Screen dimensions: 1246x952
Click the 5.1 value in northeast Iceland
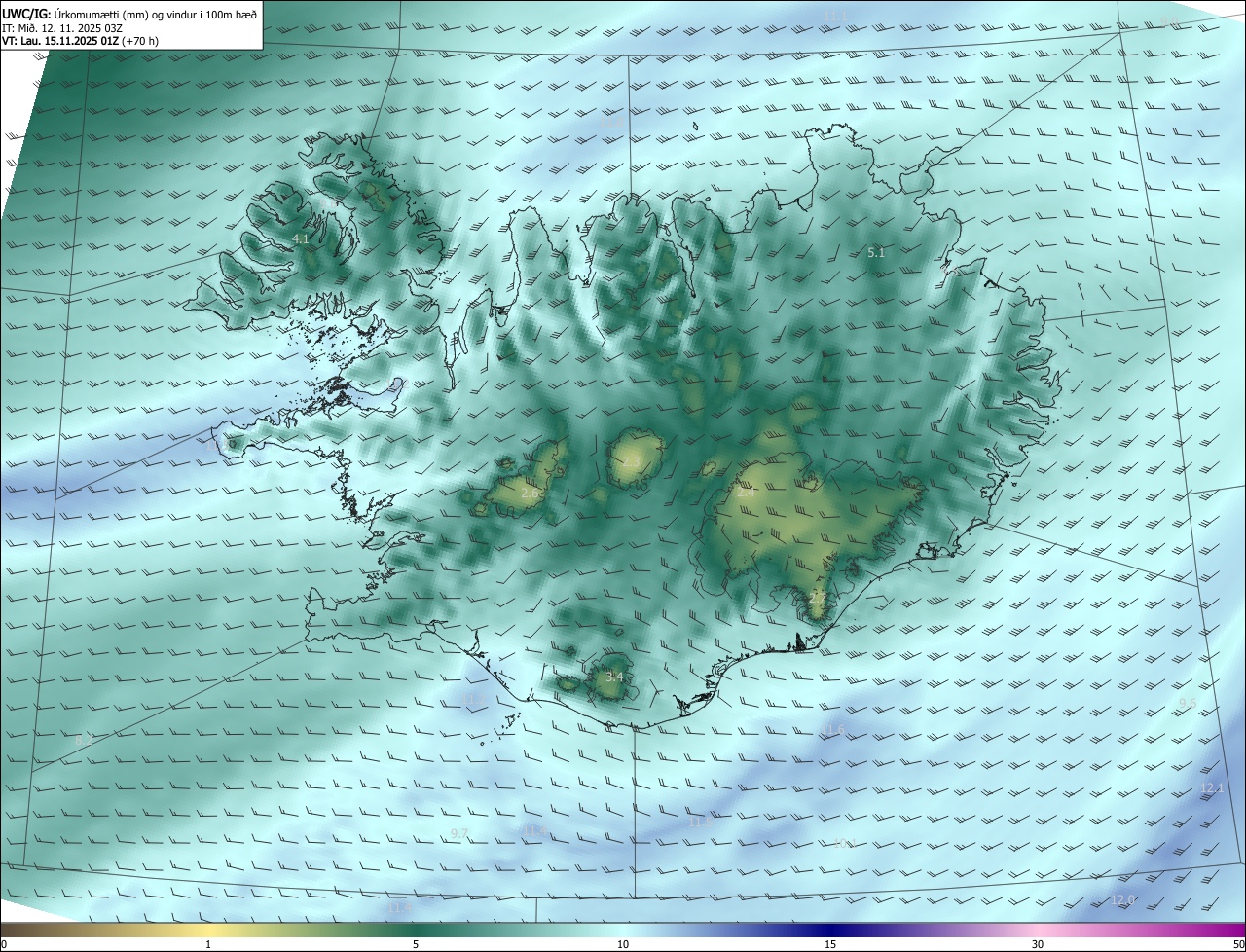(876, 252)
